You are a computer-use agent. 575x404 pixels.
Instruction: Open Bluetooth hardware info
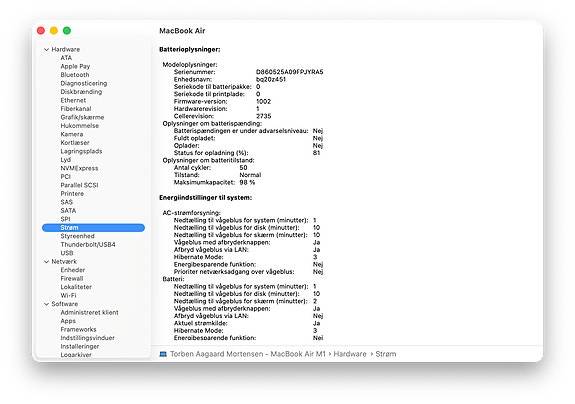point(75,75)
